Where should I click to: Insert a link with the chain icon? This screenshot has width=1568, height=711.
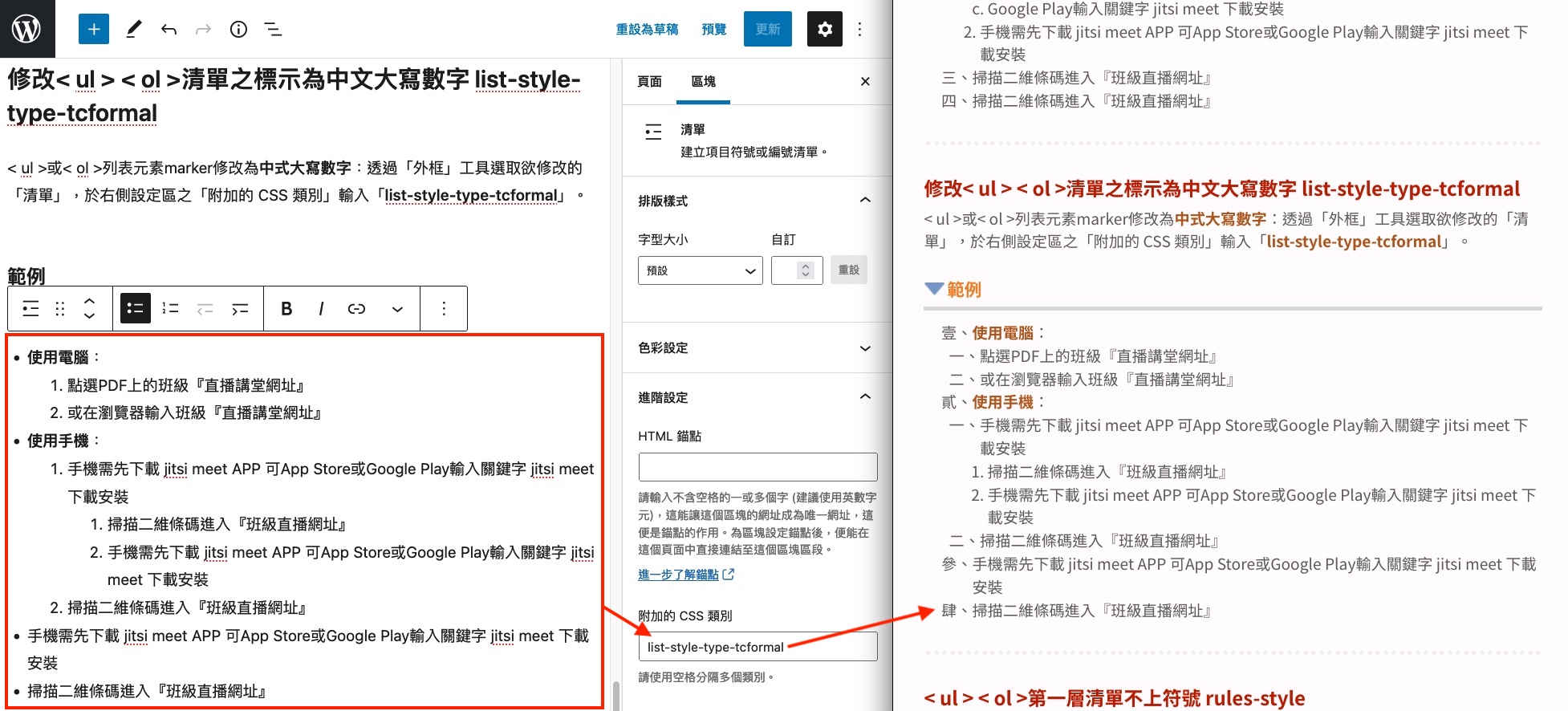coord(356,309)
